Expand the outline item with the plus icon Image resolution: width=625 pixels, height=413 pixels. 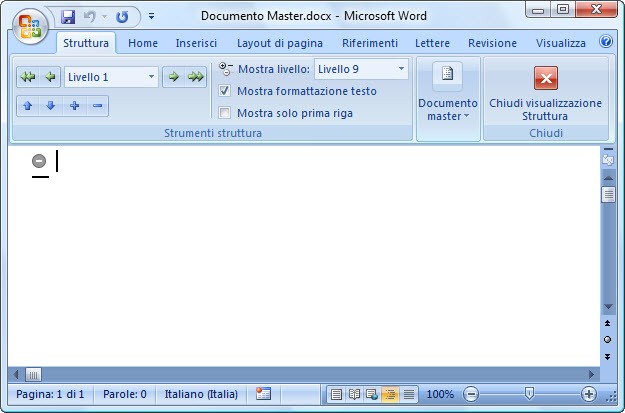click(74, 106)
